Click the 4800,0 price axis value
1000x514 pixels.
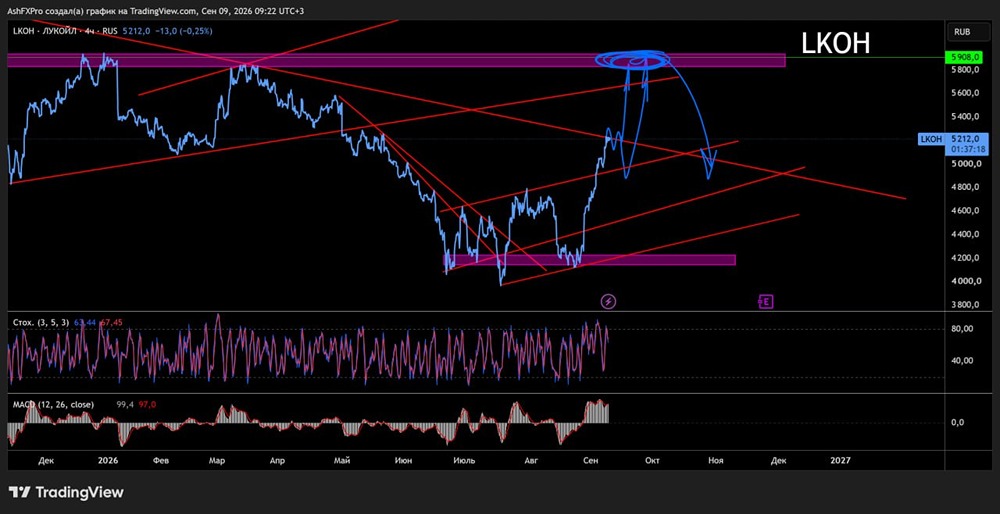pyautogui.click(x=966, y=187)
